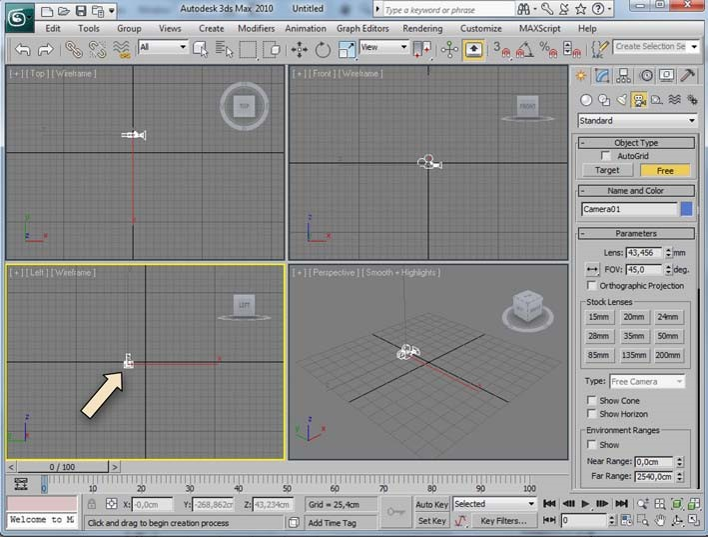Open the All selection filter dropdown
708x537 pixels.
tap(163, 47)
